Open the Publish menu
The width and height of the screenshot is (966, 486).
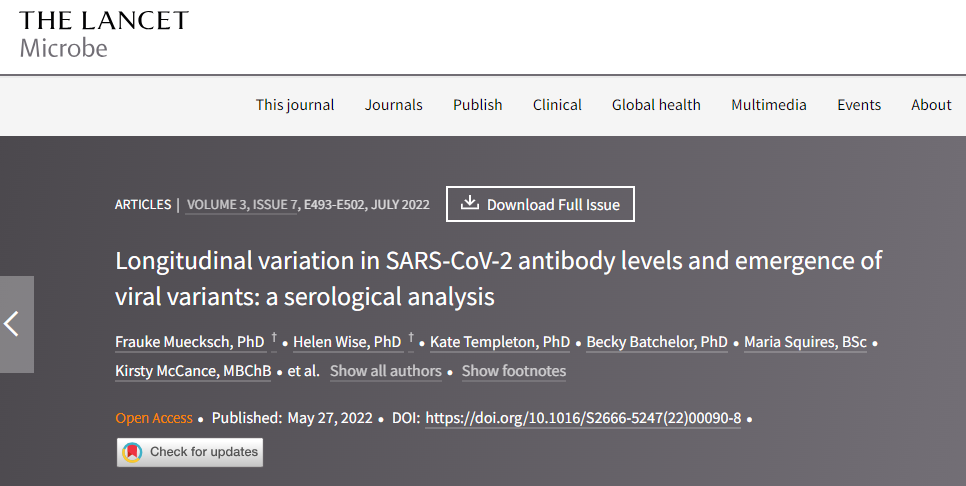477,105
